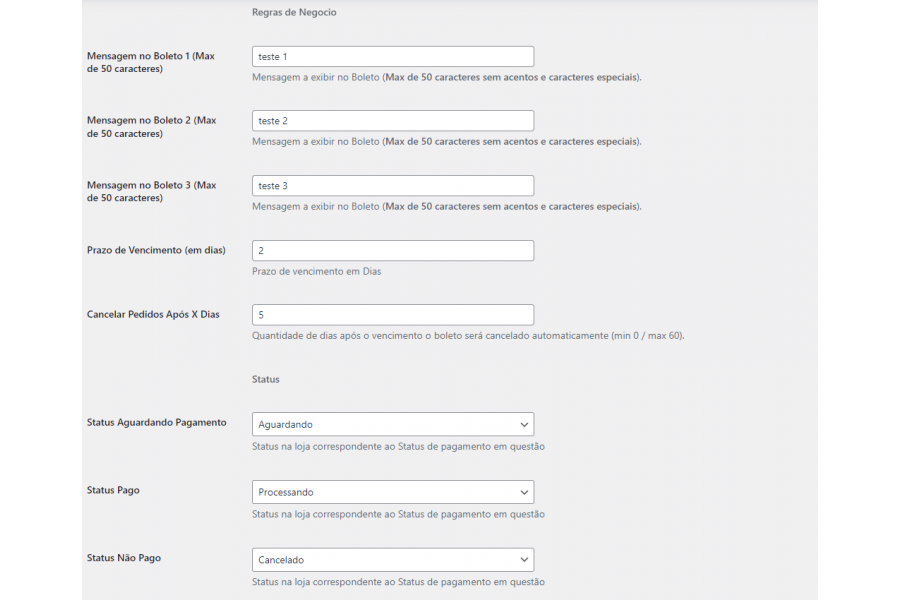Open the Status Pago dropdown

(393, 492)
